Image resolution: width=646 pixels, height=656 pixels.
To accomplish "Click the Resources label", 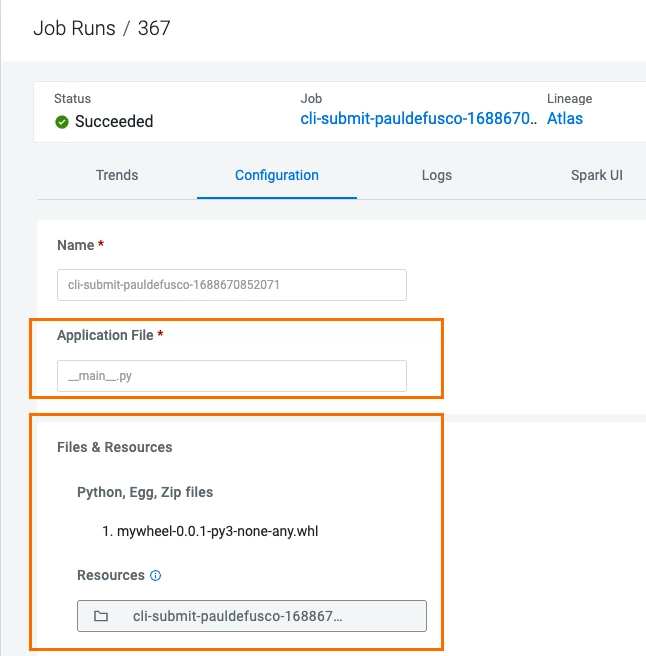I will [111, 575].
